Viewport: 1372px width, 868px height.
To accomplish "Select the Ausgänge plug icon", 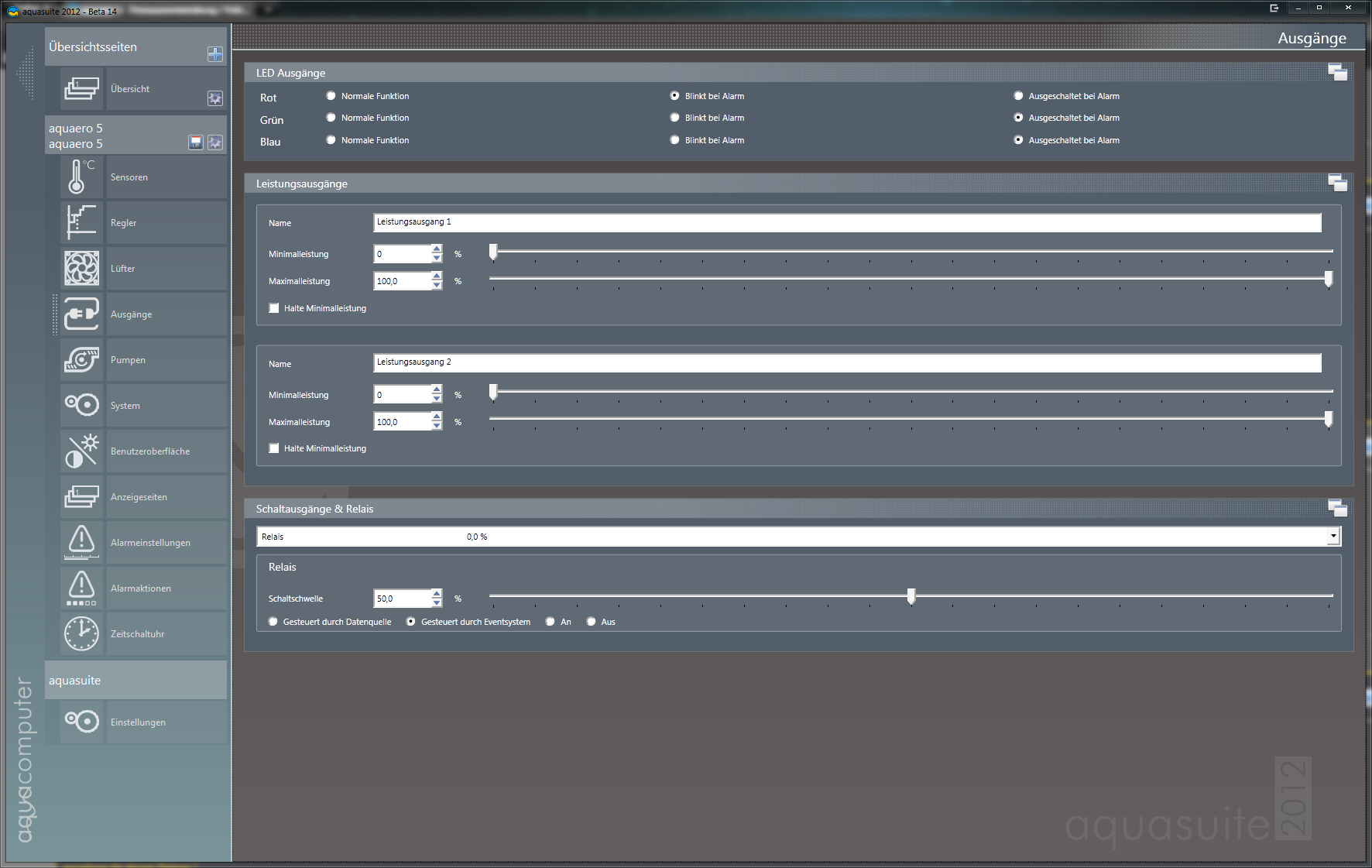I will click(81, 314).
